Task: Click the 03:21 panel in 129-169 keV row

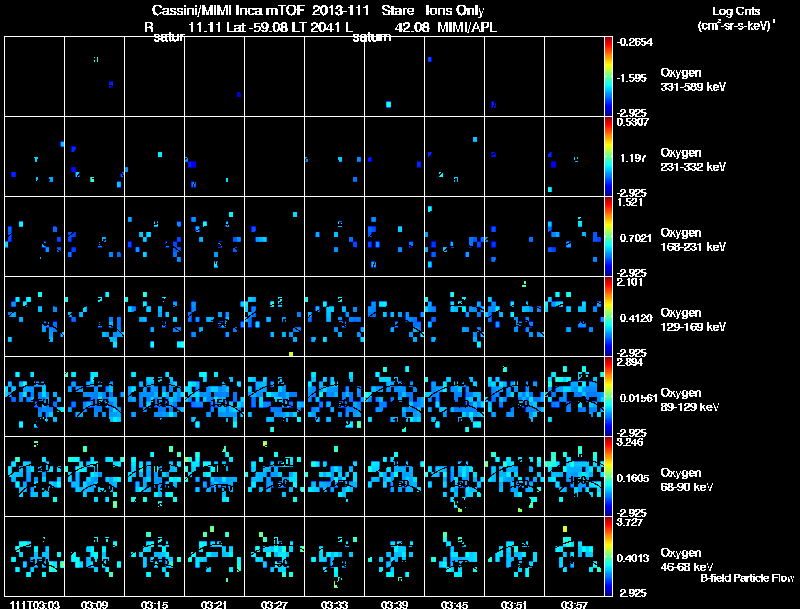Action: (x=215, y=316)
